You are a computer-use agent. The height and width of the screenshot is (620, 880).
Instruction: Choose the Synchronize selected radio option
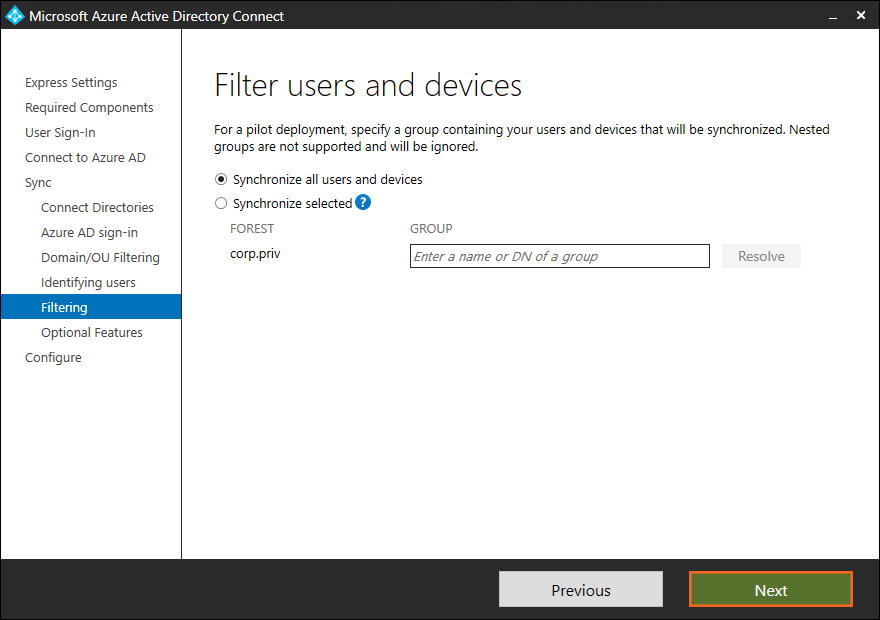[x=221, y=204]
